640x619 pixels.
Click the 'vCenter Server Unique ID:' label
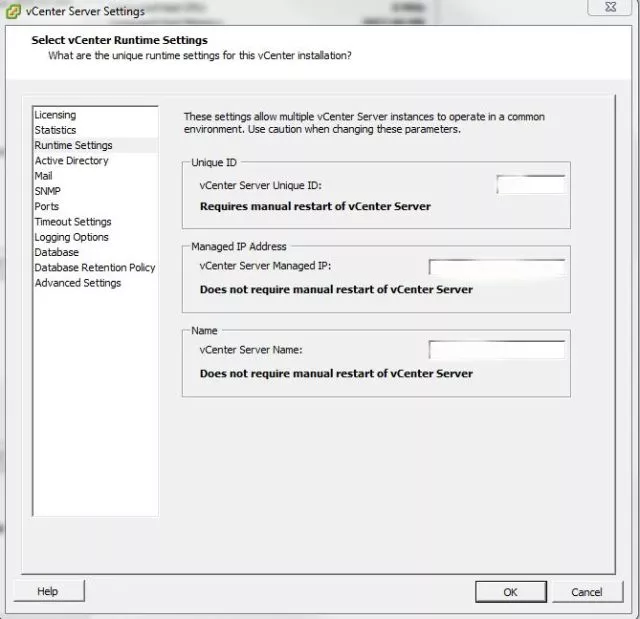click(x=260, y=185)
